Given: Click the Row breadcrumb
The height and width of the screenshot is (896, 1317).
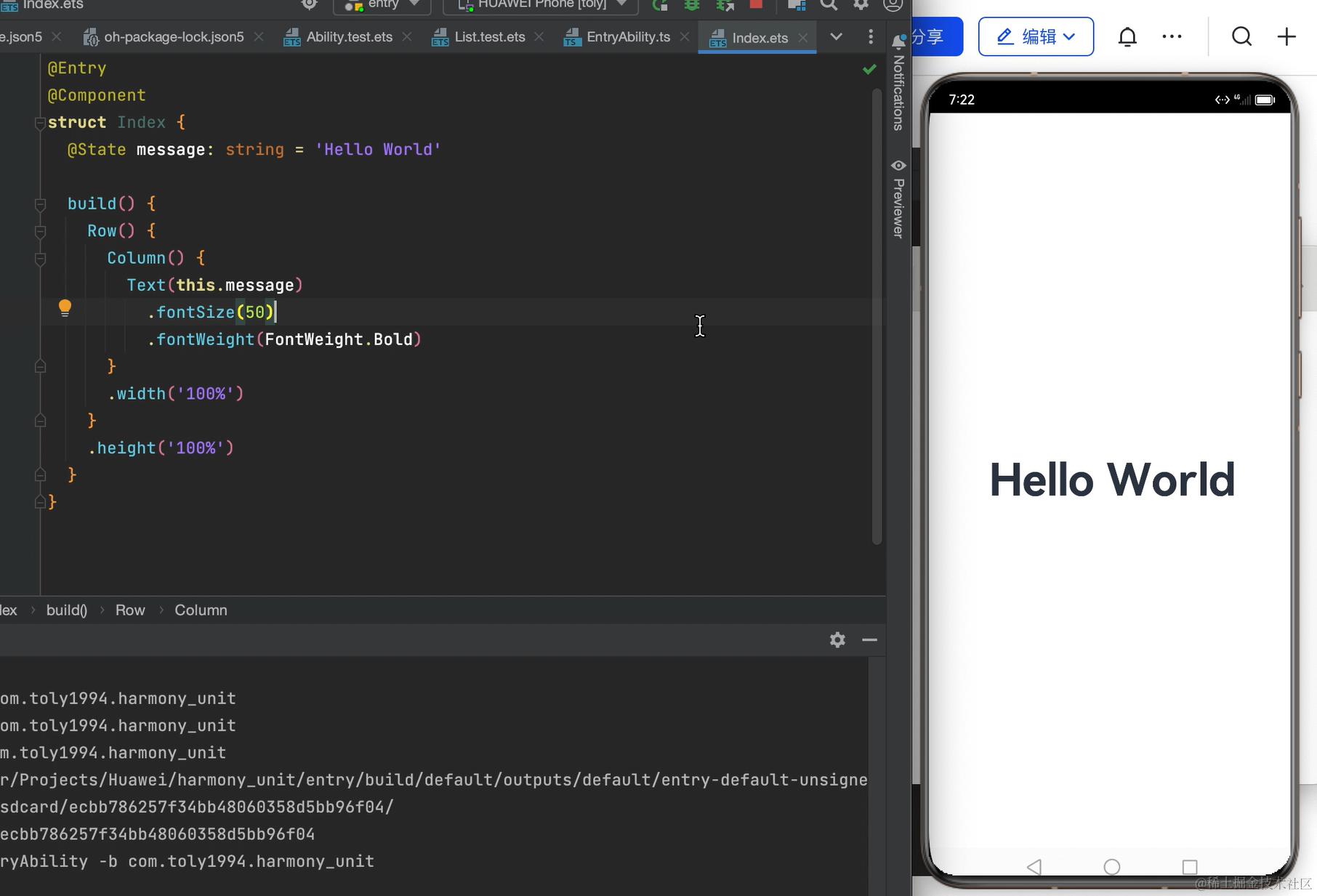Looking at the screenshot, I should tap(130, 610).
